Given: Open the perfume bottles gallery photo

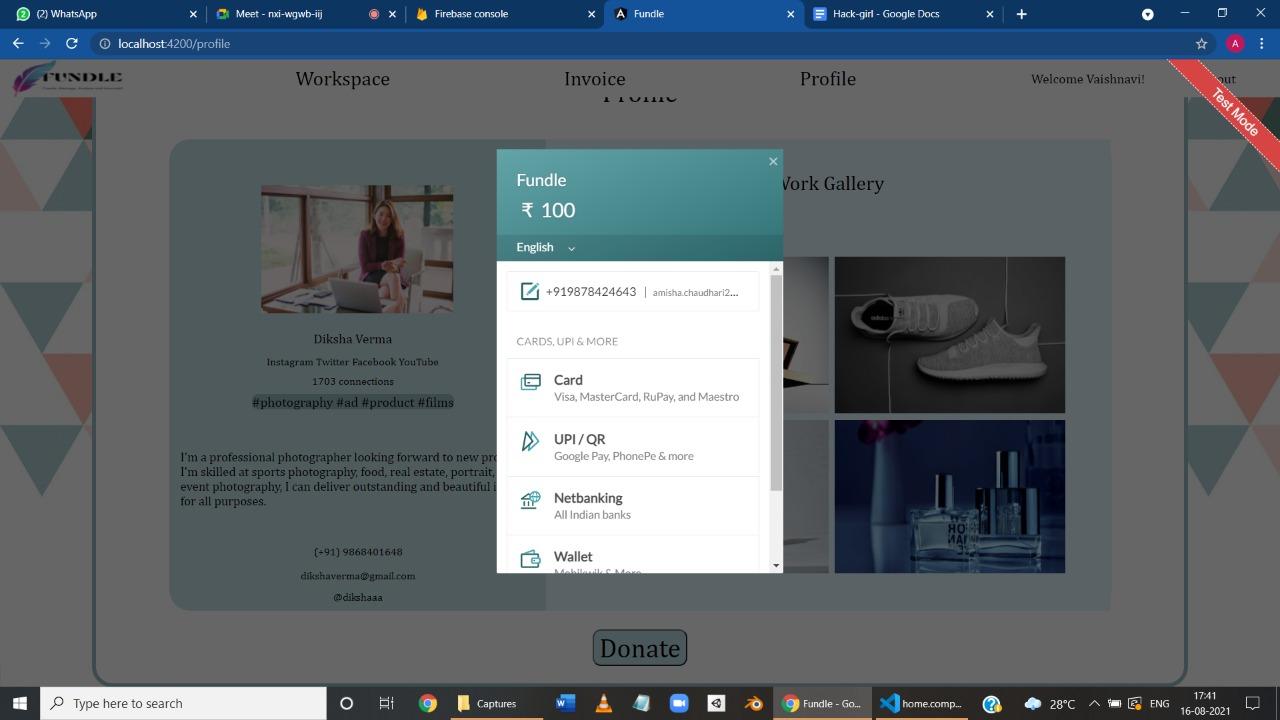Looking at the screenshot, I should (950, 497).
